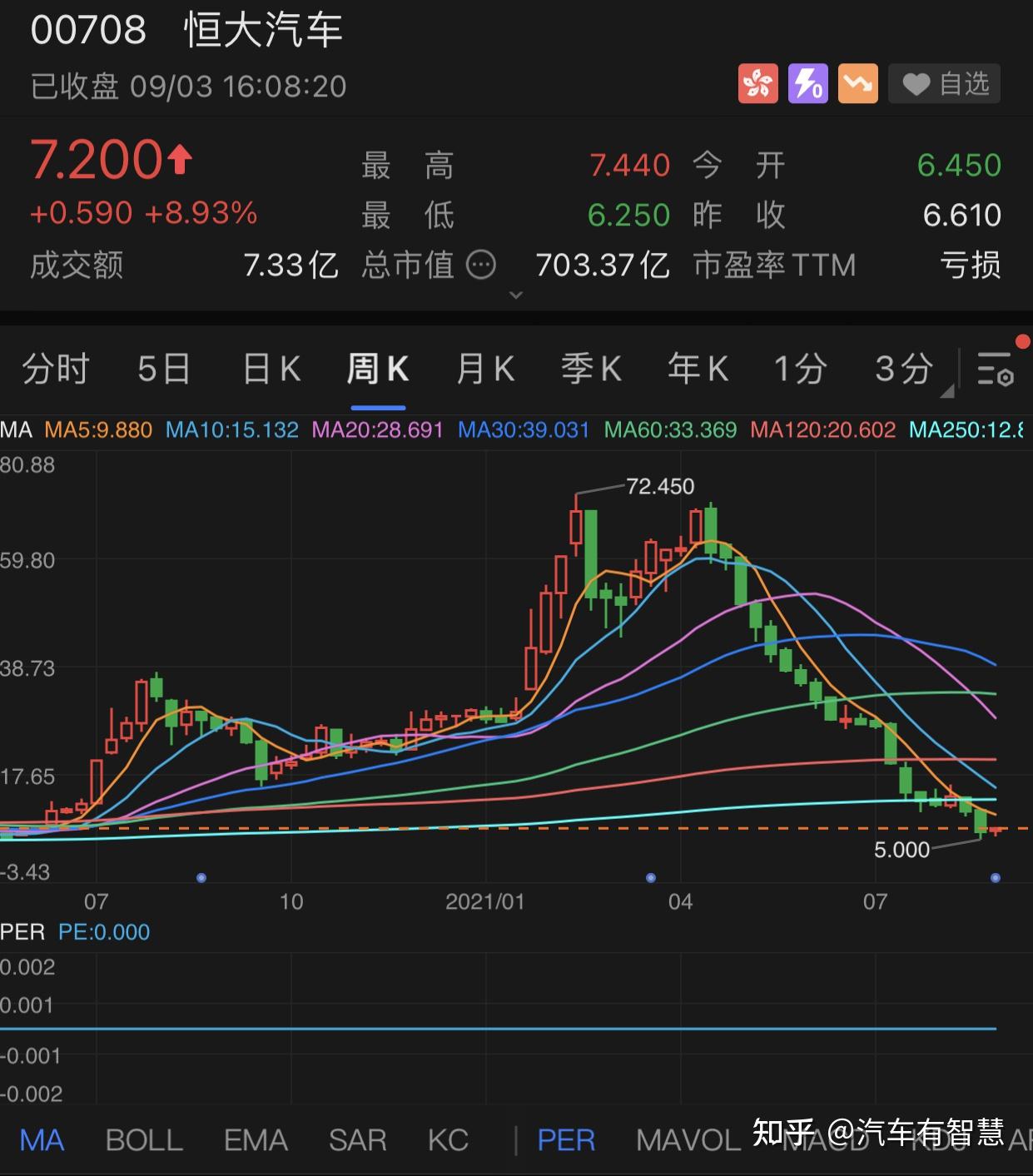This screenshot has width=1033, height=1176.
Task: Switch to the 月K tab
Action: point(485,369)
